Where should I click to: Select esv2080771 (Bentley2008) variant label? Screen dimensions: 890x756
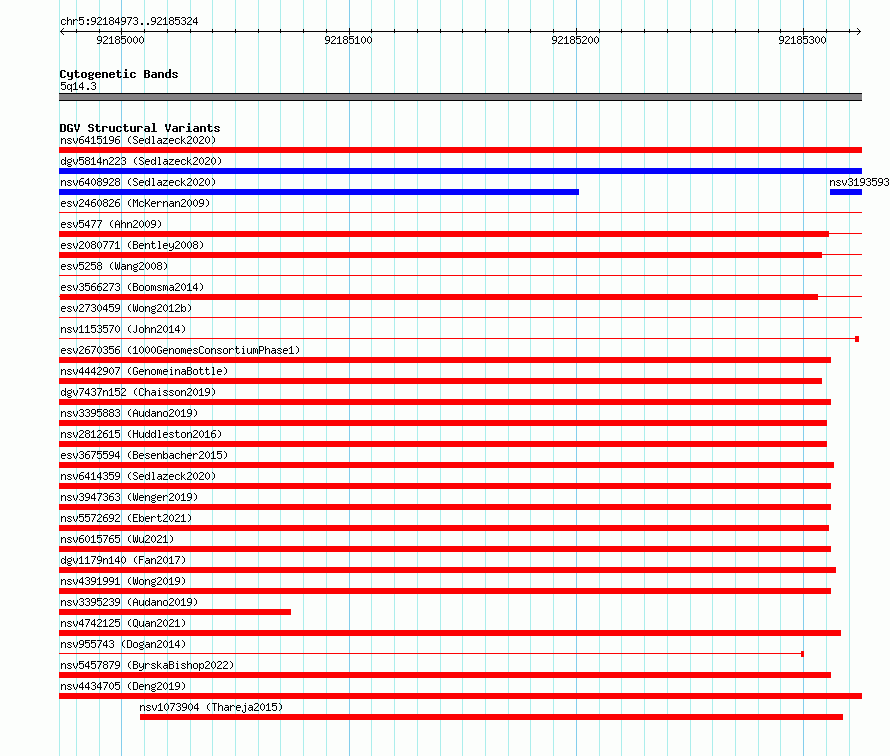(x=132, y=245)
